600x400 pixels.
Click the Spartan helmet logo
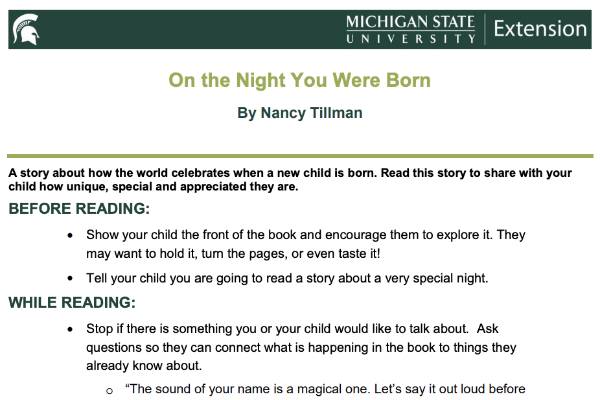26,29
